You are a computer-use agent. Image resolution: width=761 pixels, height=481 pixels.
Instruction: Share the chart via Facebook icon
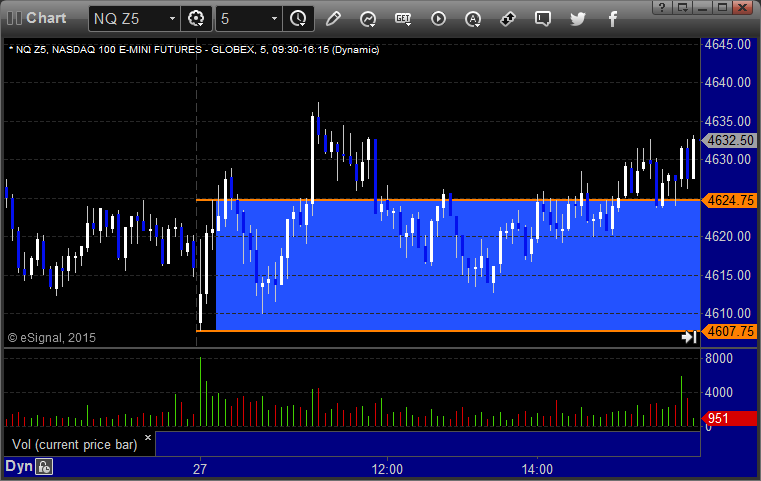[x=612, y=19]
